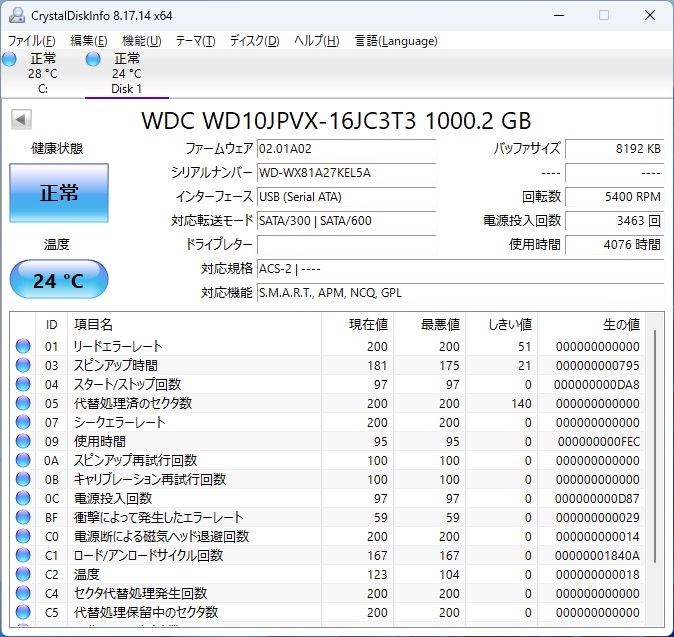Screen dimensions: 674x637
Task: Switch to the Disk 1 tab
Action: [126, 74]
